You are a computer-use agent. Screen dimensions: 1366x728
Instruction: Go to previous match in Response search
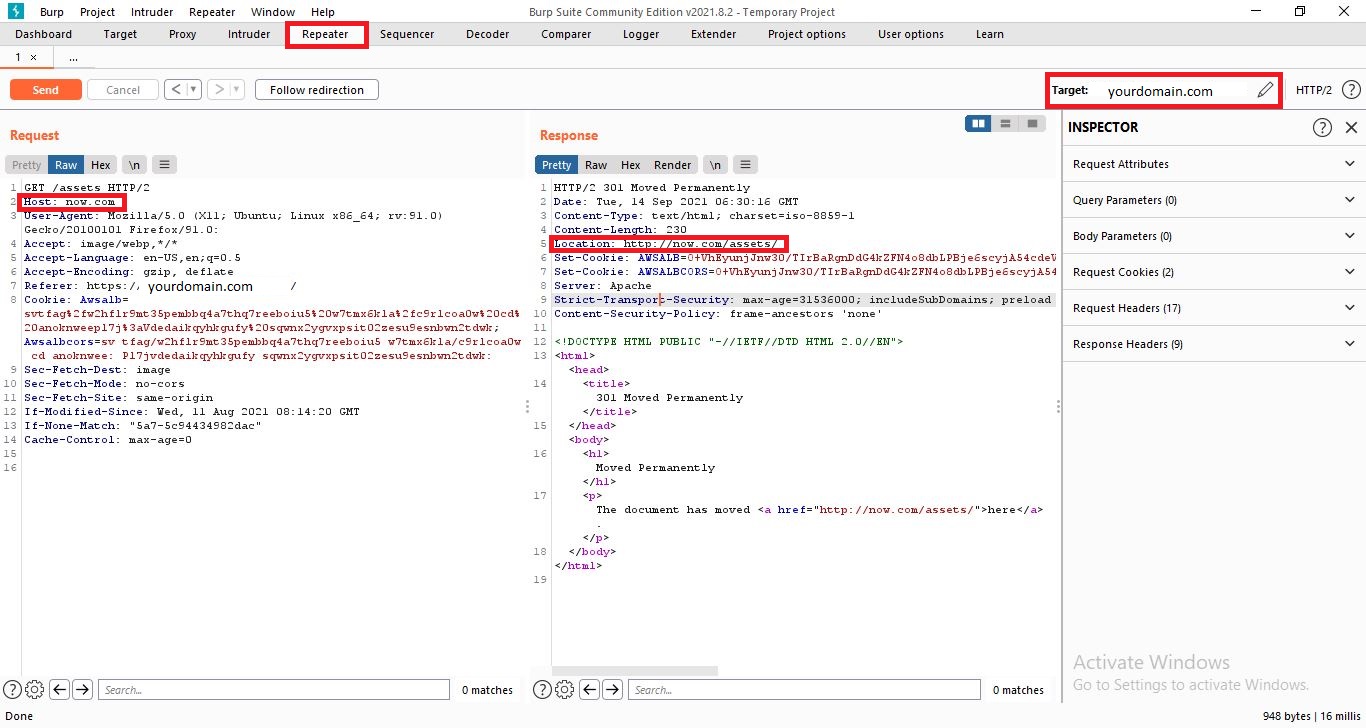[589, 689]
